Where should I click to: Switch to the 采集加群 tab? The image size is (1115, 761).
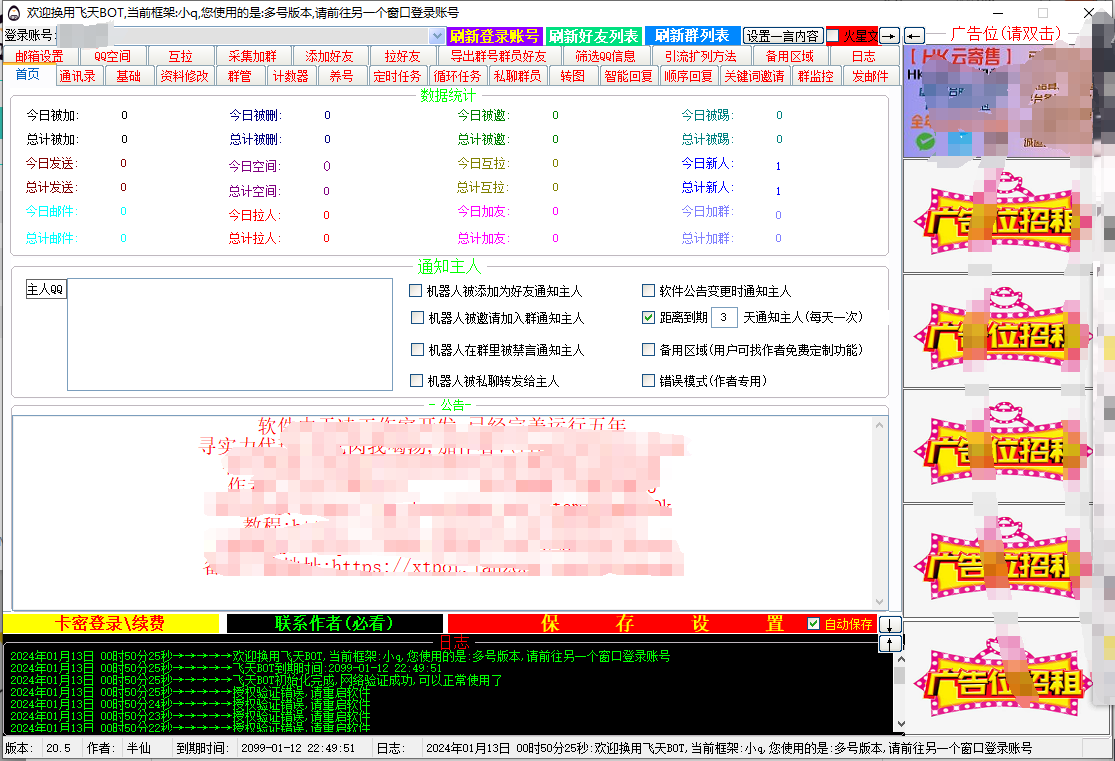coord(252,56)
